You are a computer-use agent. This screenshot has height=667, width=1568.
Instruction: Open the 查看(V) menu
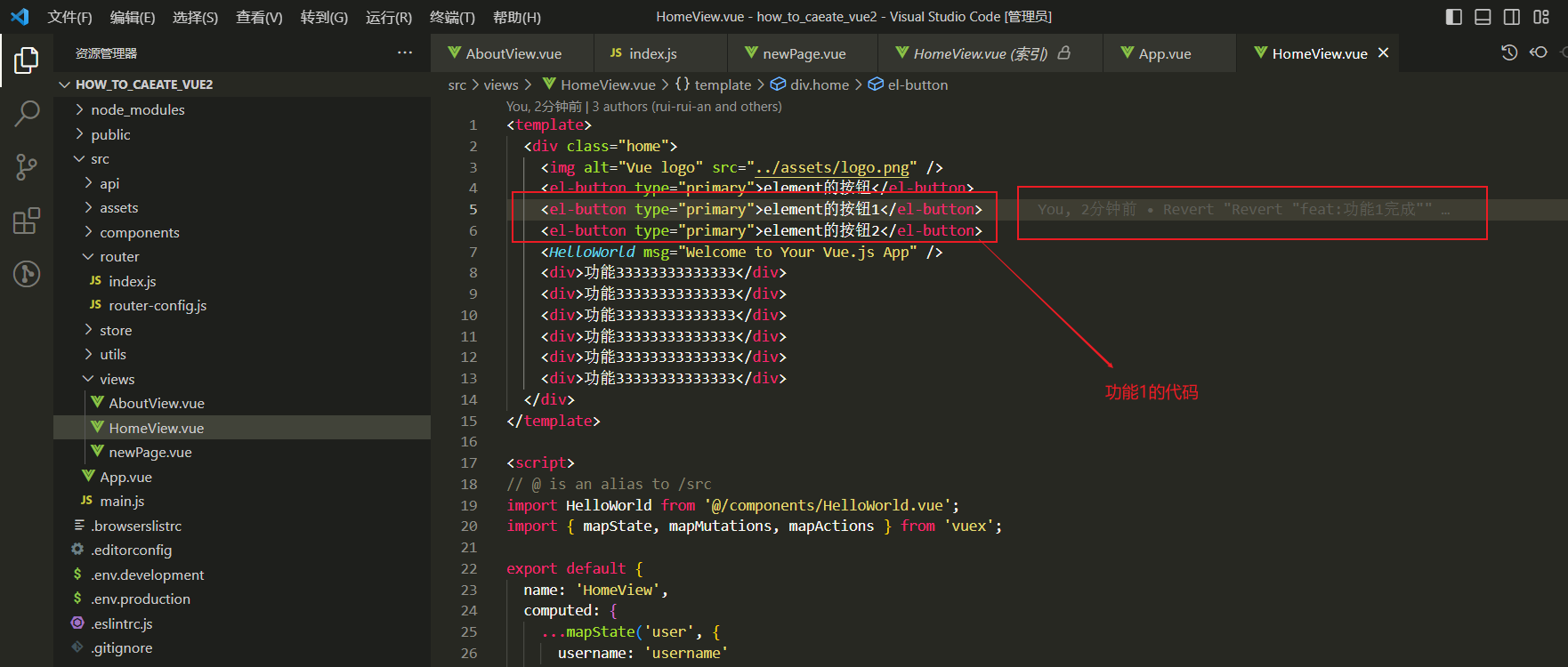(x=259, y=17)
